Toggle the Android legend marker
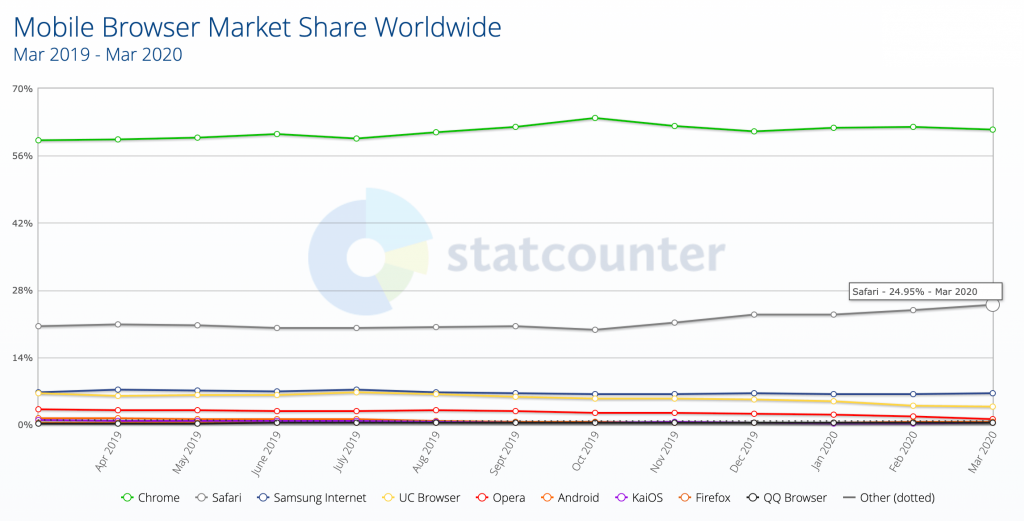 point(548,497)
